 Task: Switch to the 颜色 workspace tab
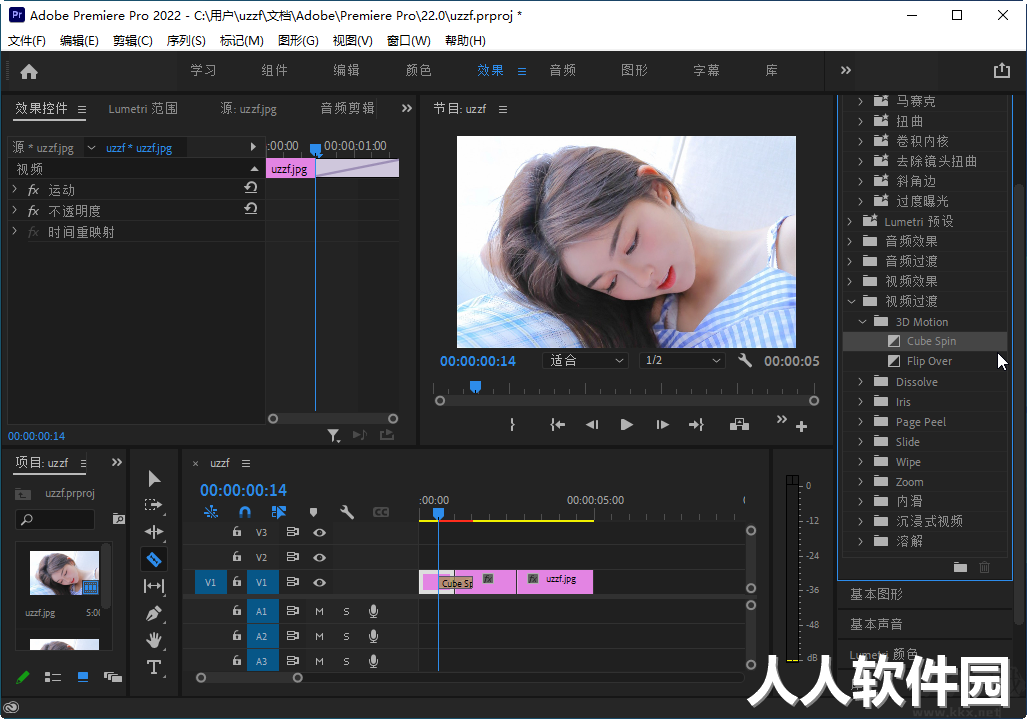(419, 70)
